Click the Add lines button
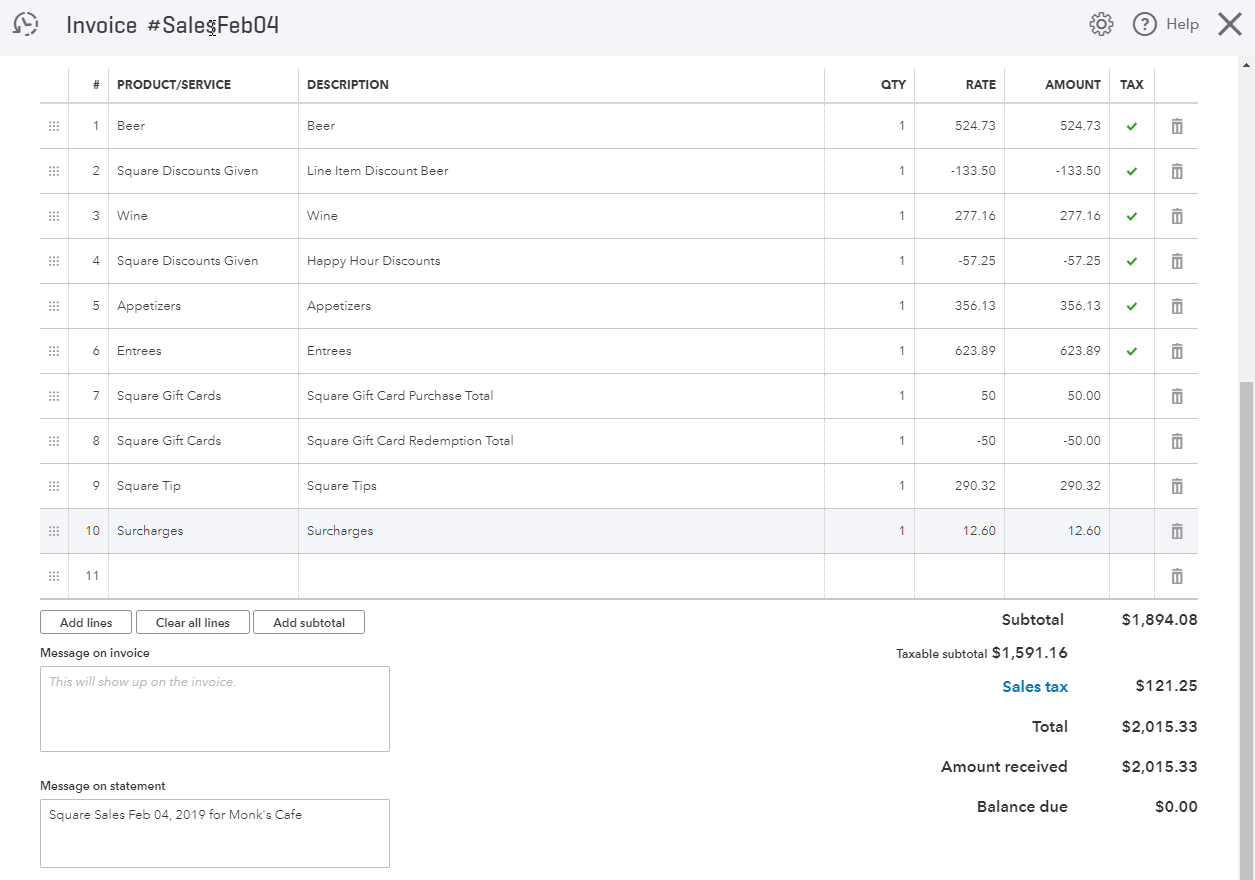The image size is (1255, 880). point(86,622)
